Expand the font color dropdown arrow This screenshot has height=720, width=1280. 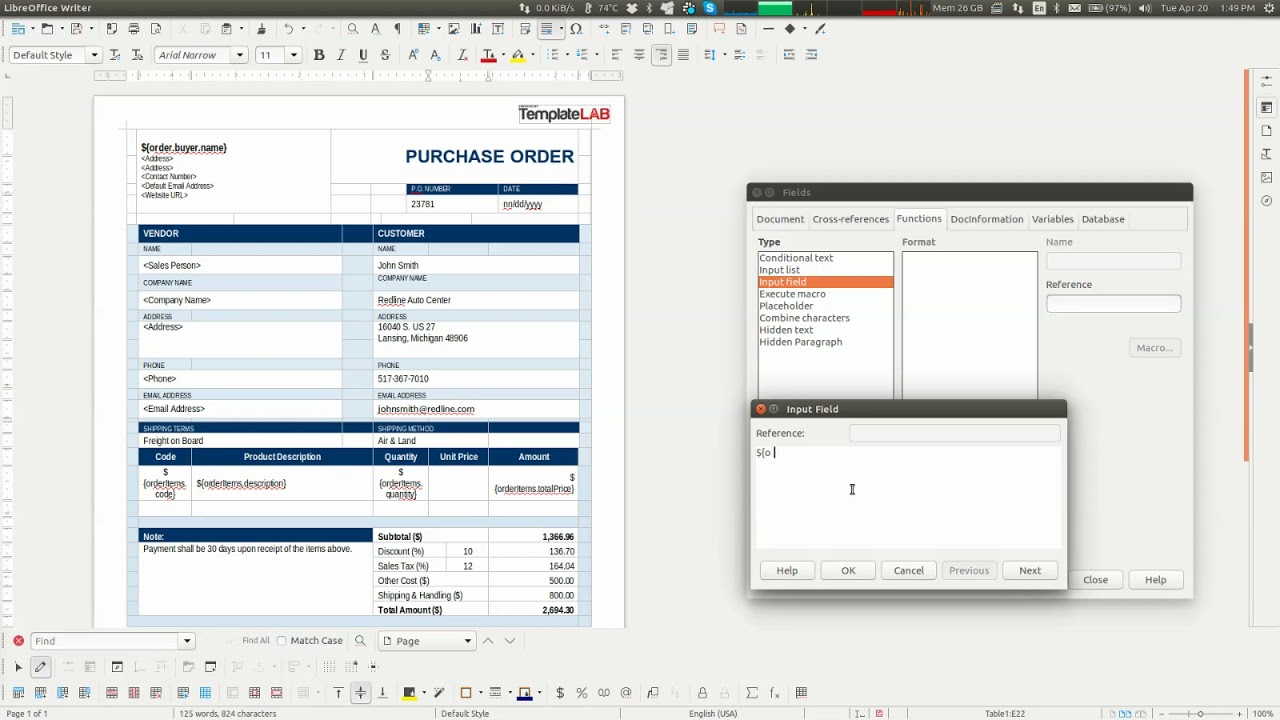(x=503, y=55)
